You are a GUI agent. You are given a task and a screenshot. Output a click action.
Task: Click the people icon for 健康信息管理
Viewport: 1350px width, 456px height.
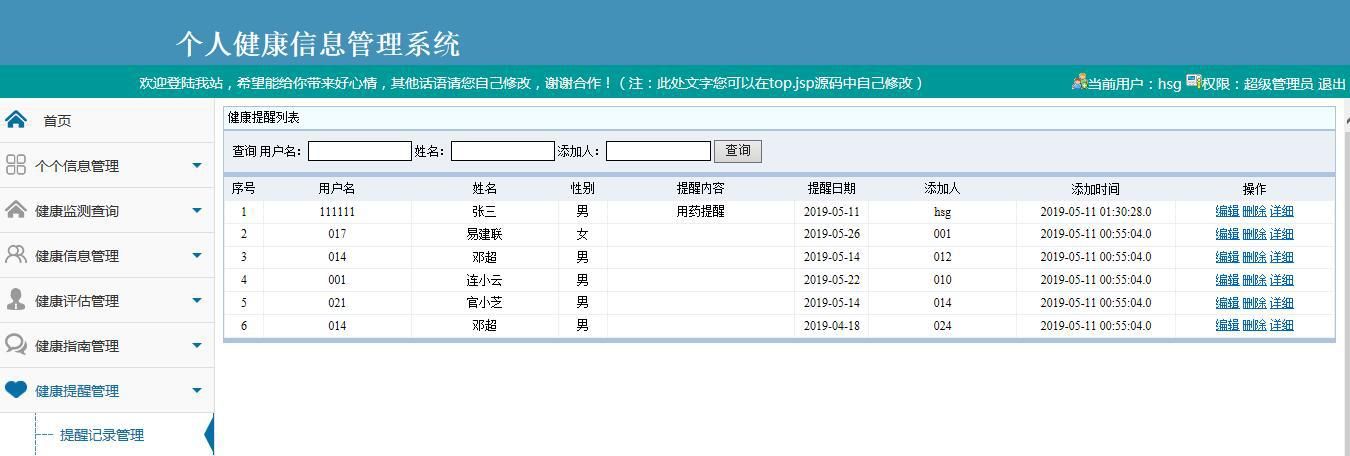coord(16,254)
